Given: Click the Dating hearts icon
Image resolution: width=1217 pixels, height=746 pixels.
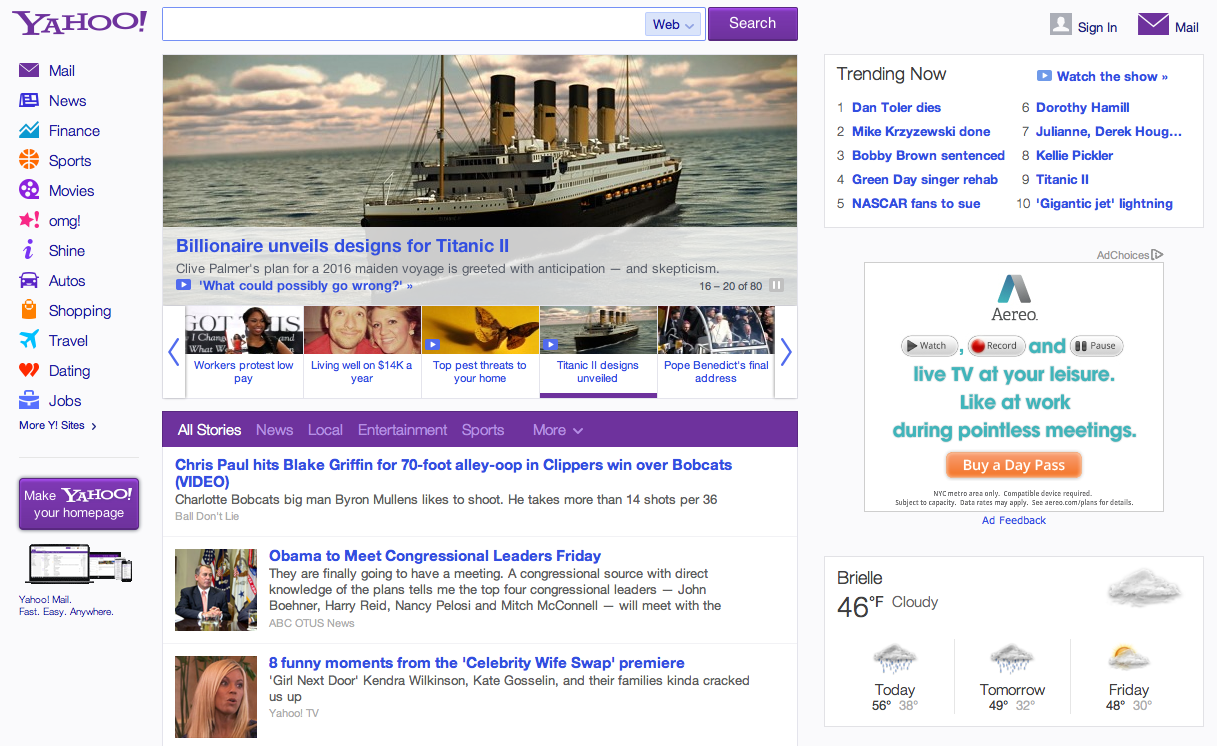Looking at the screenshot, I should [29, 371].
